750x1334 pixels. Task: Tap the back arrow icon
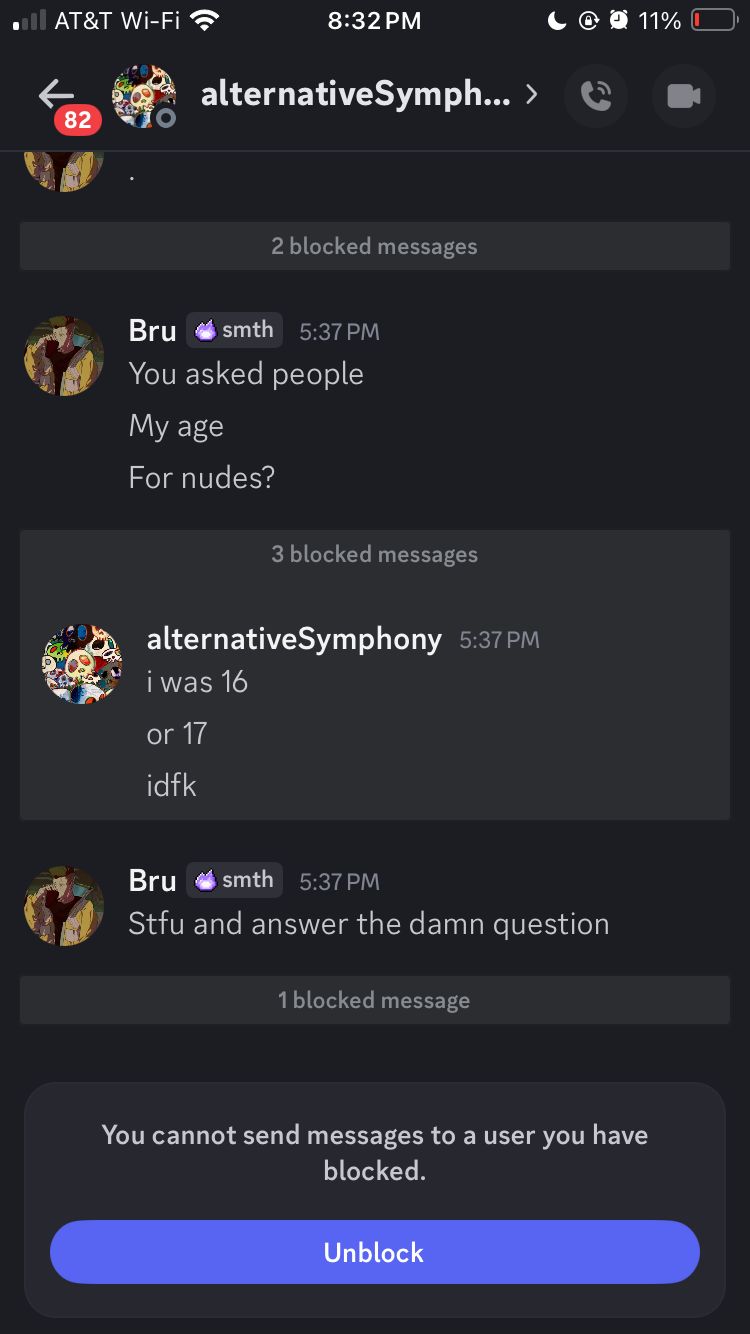[x=55, y=93]
